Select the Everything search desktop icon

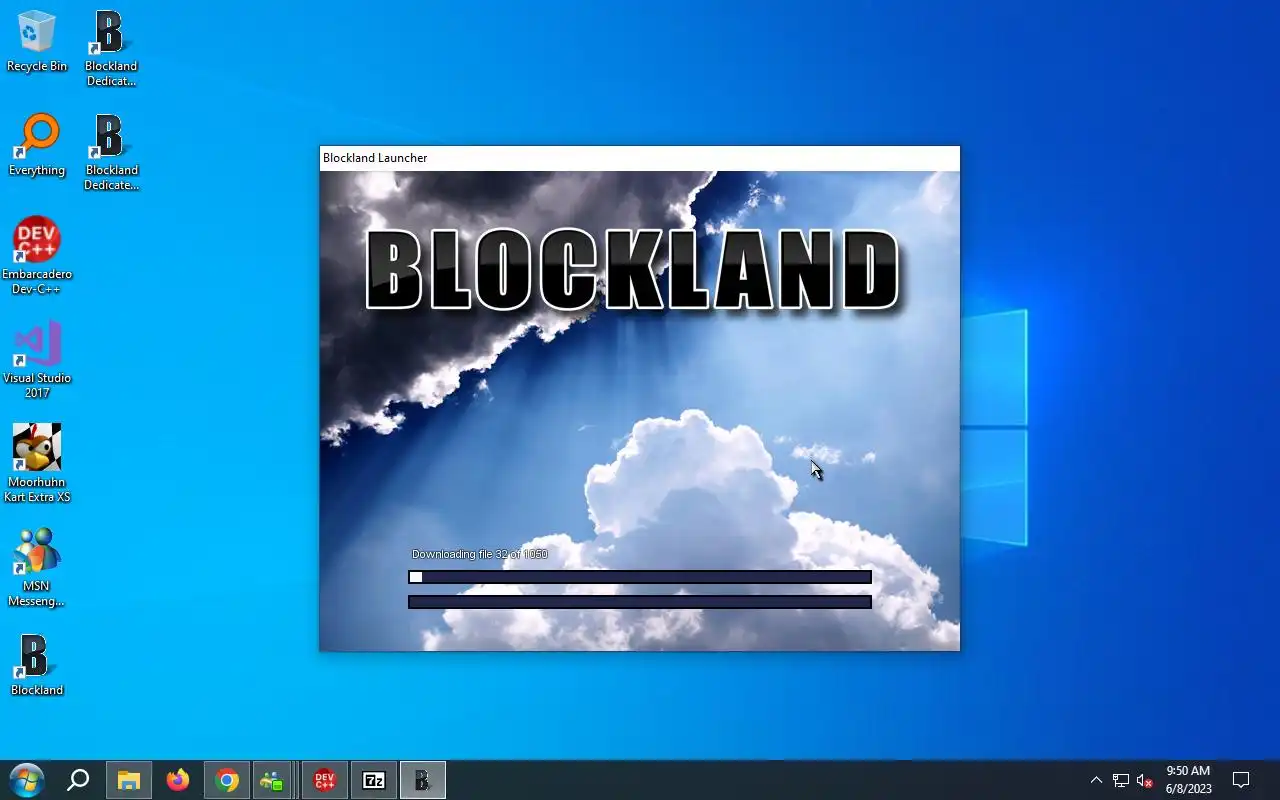[37, 145]
